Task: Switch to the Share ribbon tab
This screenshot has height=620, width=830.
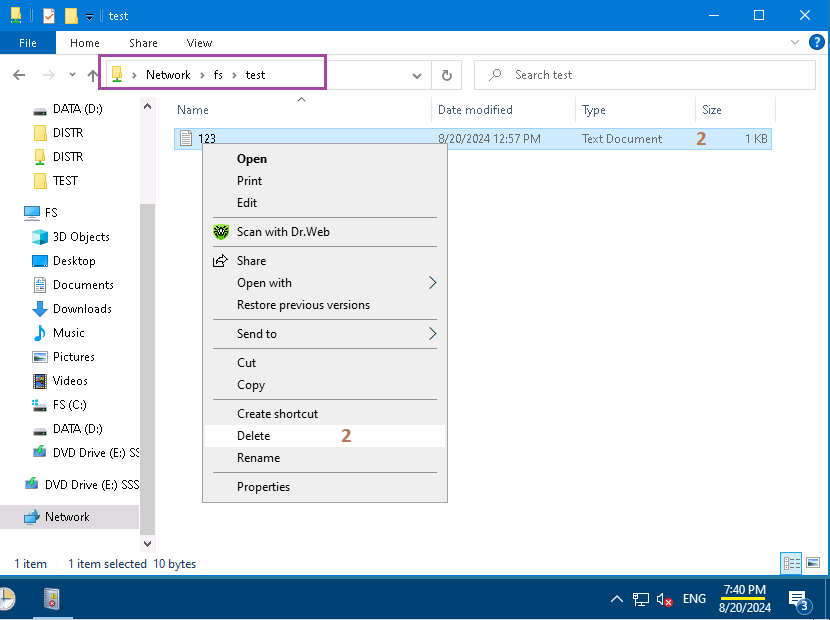Action: coord(143,43)
